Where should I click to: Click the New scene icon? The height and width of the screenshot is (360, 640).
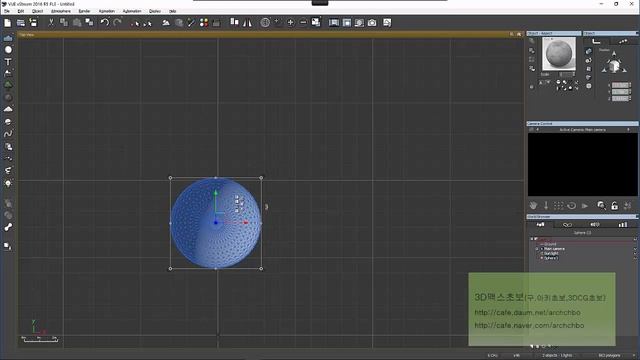click(7, 23)
